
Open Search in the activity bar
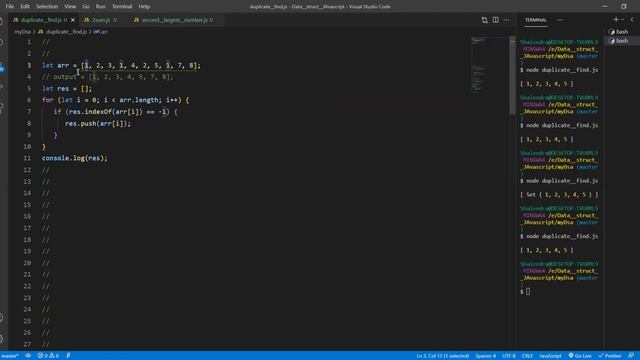2,42
